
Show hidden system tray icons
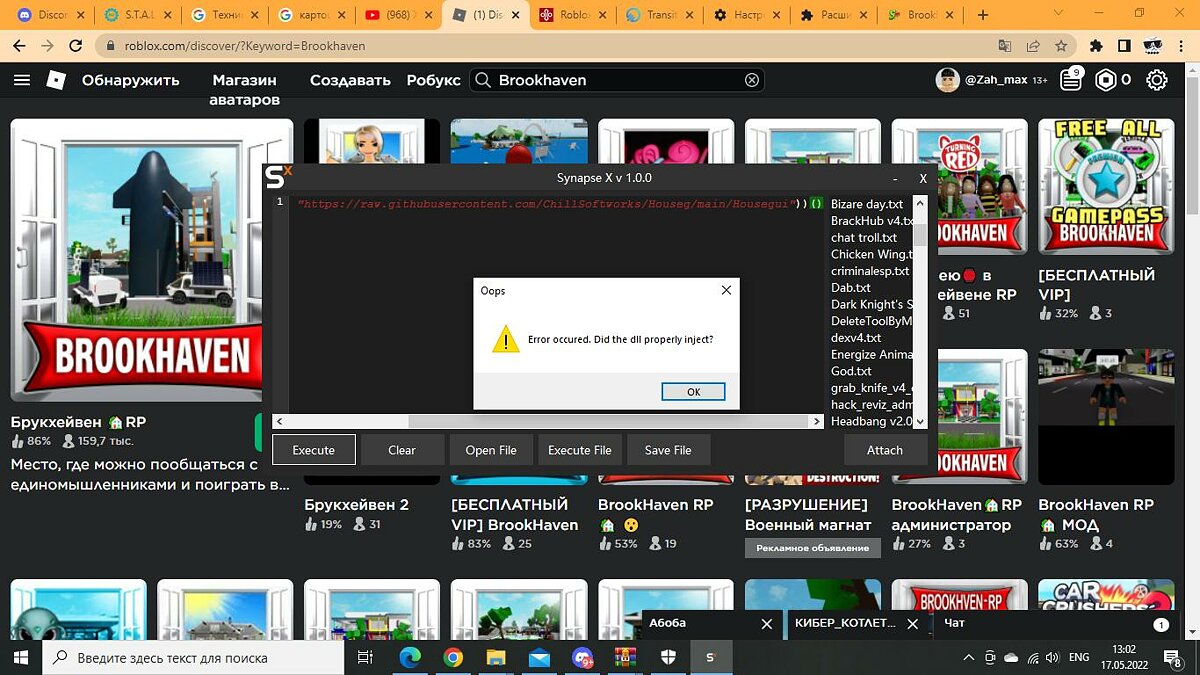[x=968, y=657]
